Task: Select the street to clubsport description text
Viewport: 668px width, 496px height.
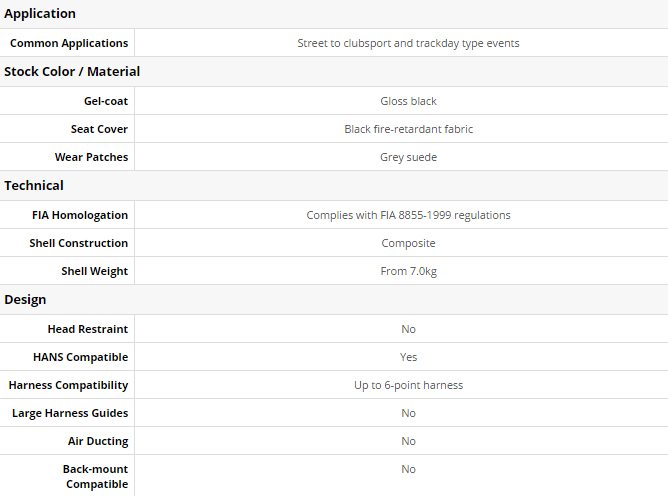Action: 408,43
